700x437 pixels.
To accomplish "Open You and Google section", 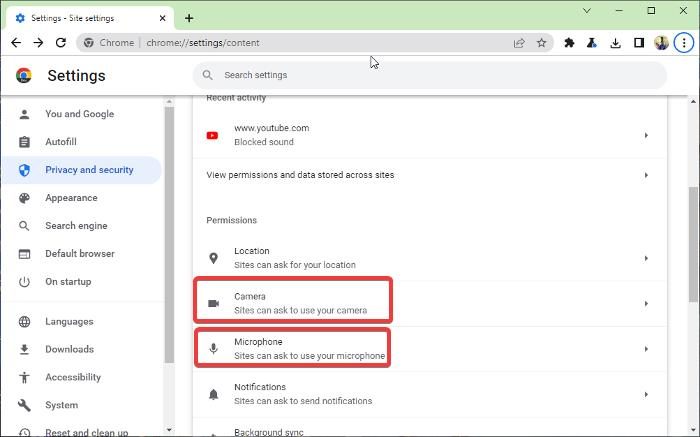I will click(x=81, y=114).
